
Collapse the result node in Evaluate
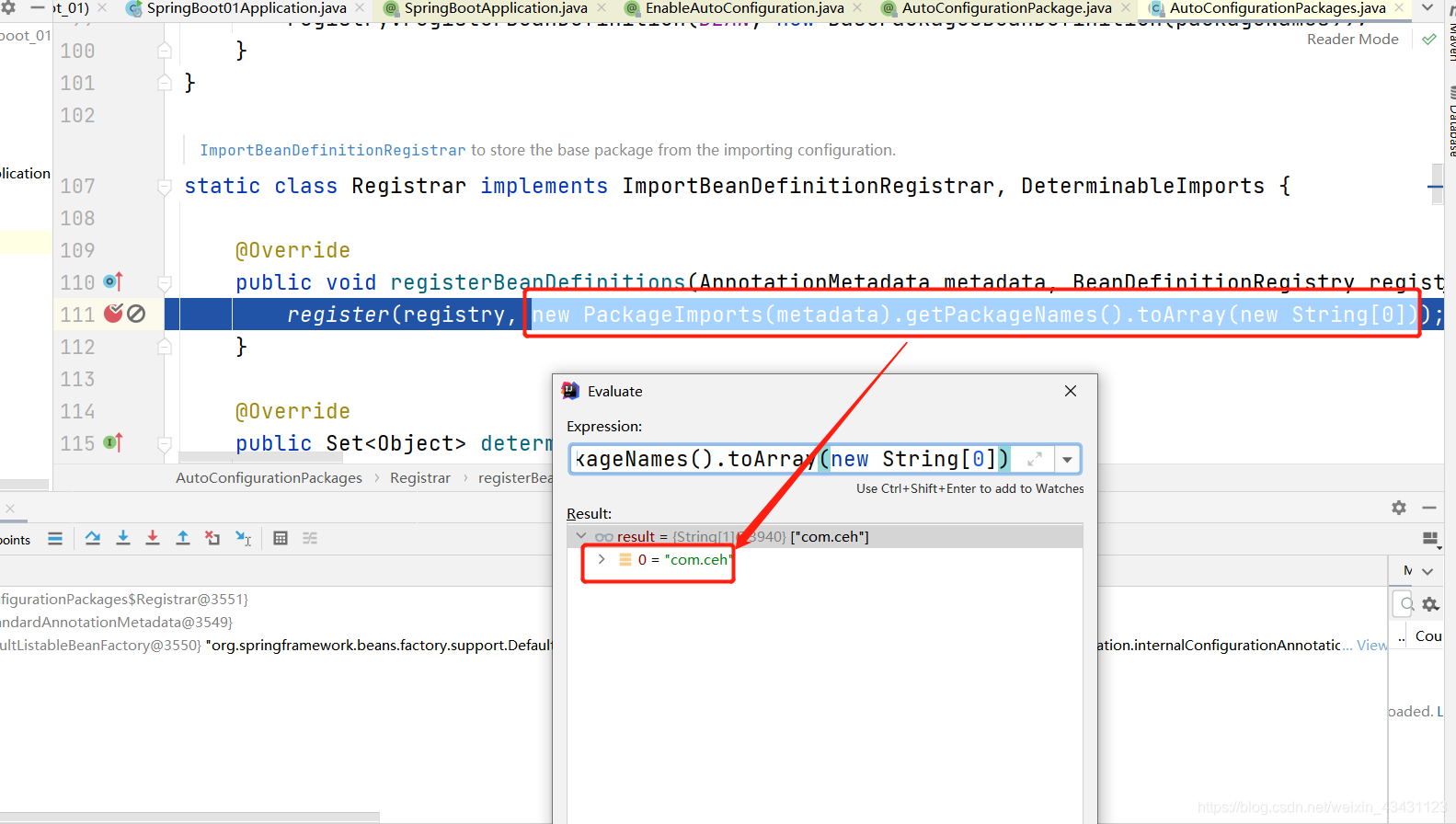tap(581, 536)
